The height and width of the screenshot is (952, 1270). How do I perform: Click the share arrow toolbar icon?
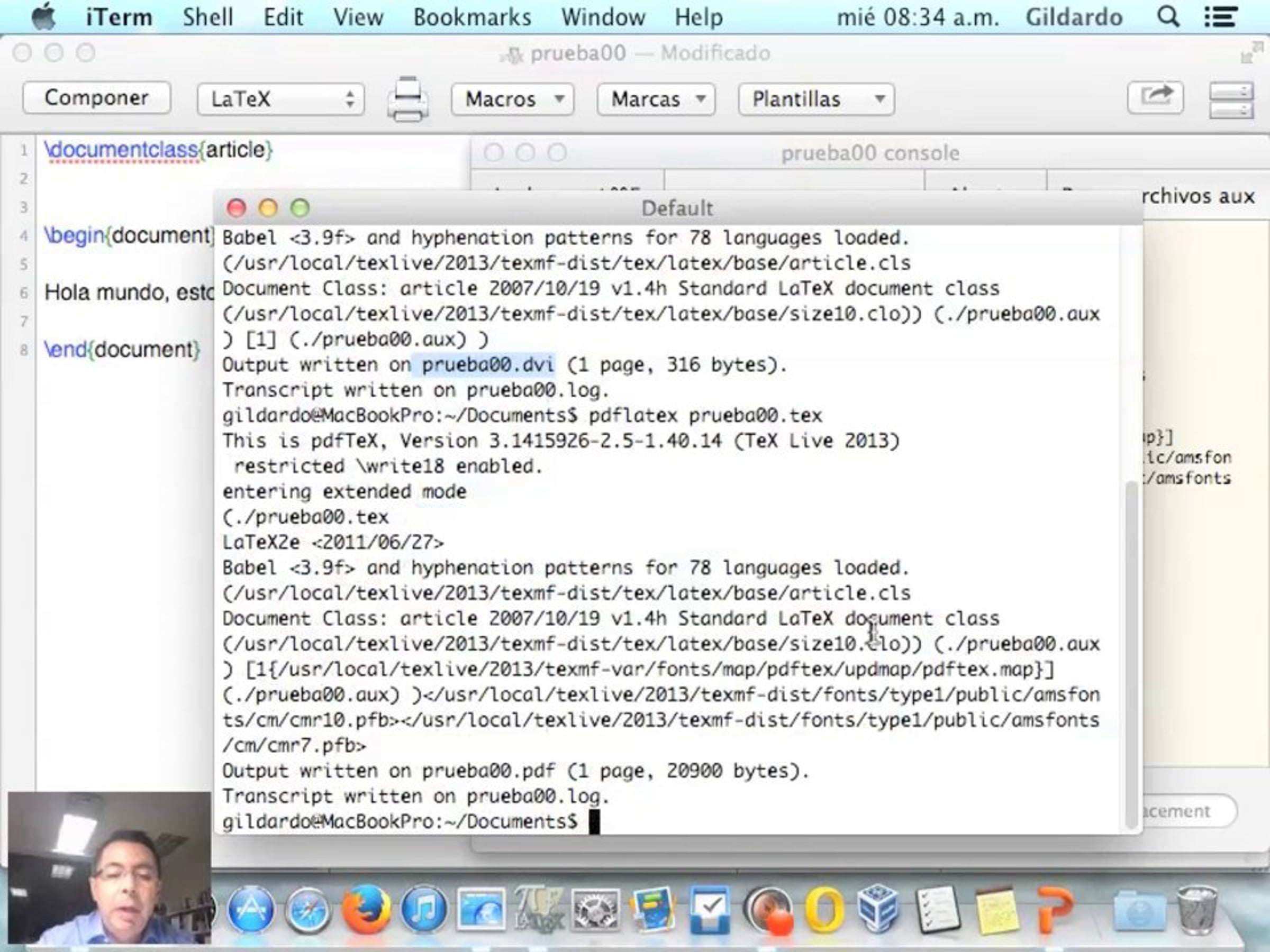point(1155,97)
